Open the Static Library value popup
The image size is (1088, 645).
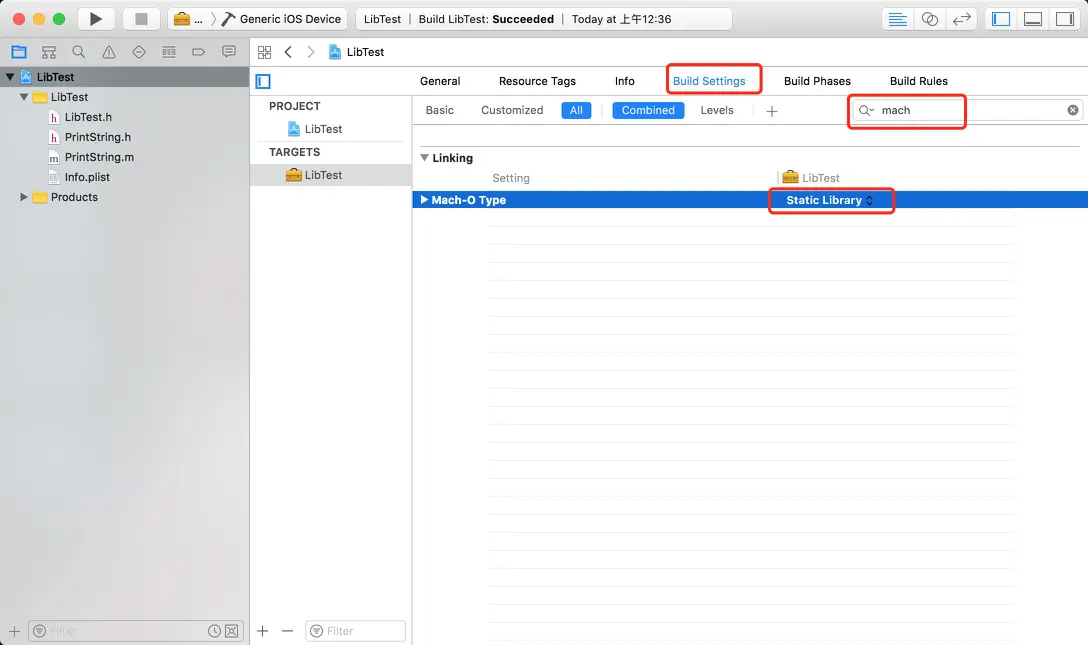click(830, 200)
